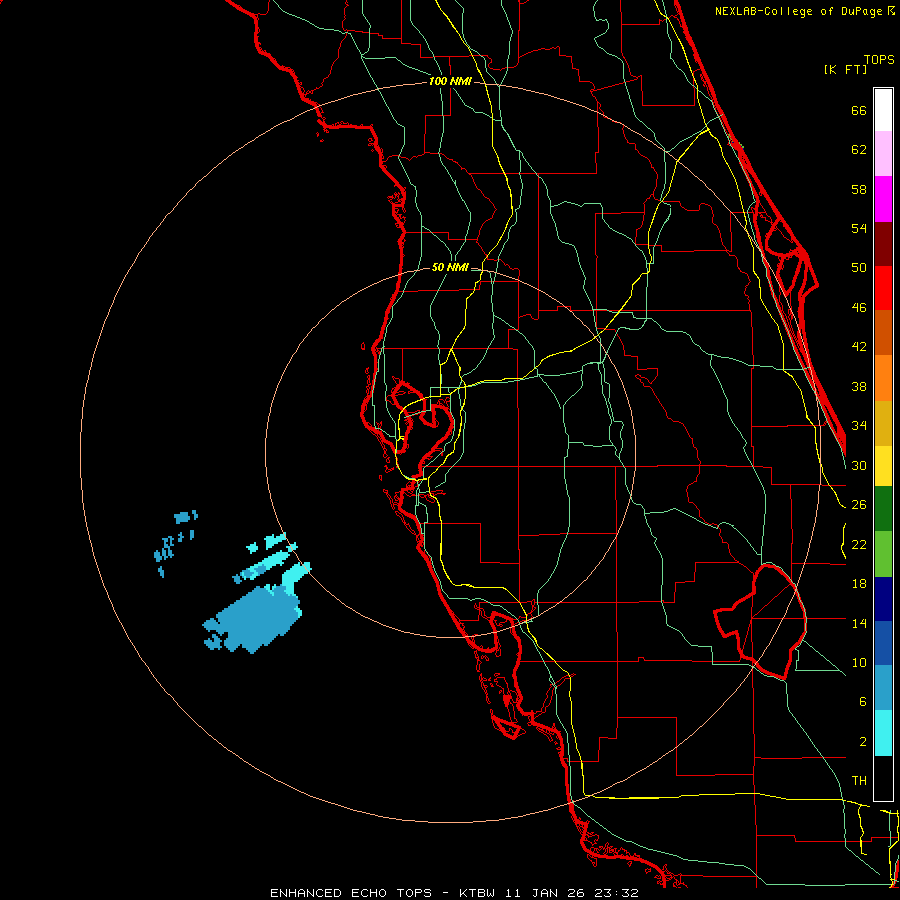Pick the bright red legend band
Image resolution: width=900 pixels, height=900 pixels.
click(x=883, y=288)
